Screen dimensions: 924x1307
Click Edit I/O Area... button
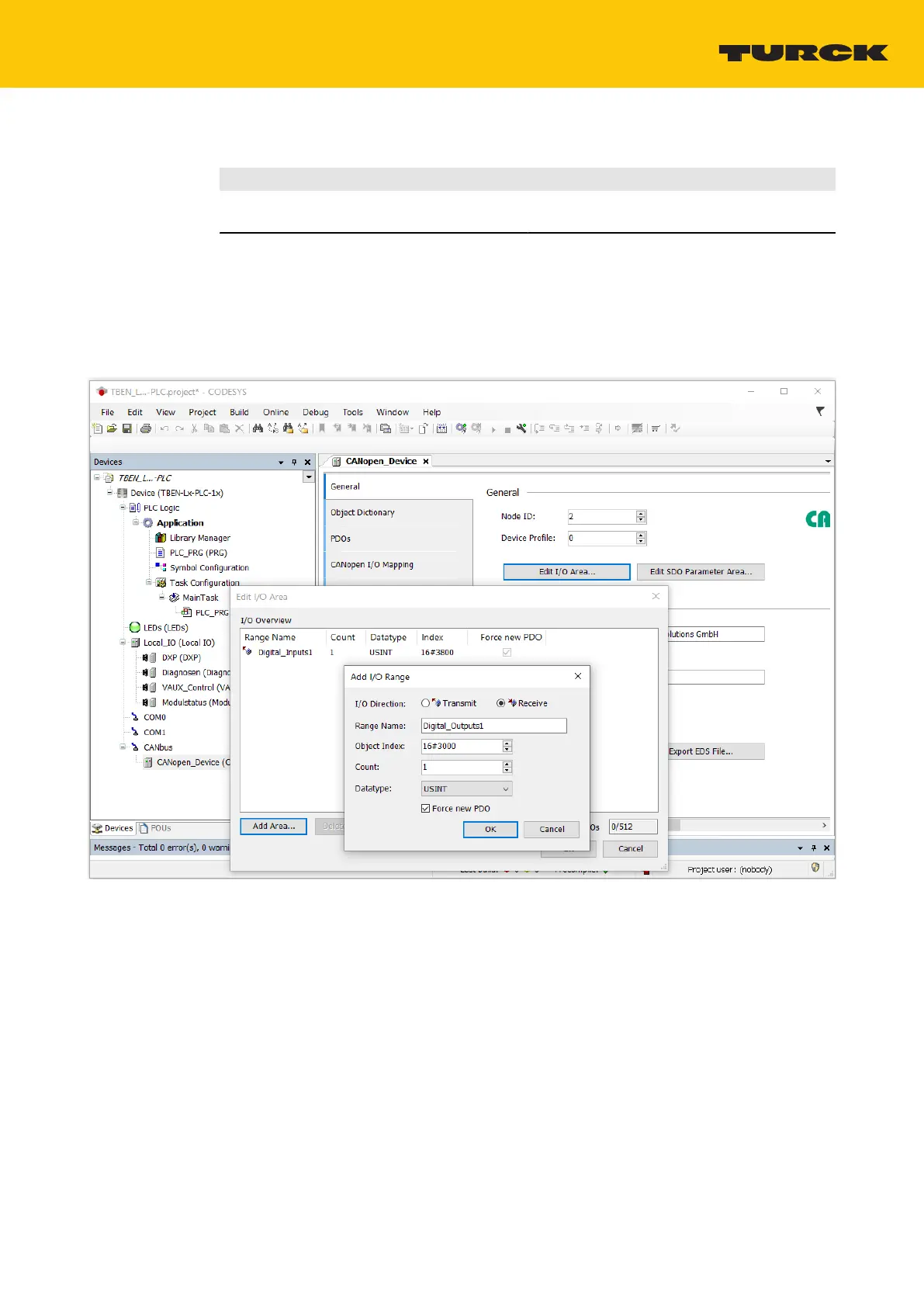[x=566, y=571]
